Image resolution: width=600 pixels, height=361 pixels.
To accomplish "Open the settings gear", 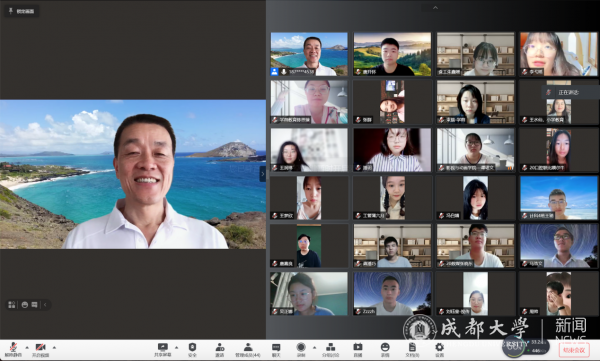I will click(439, 350).
